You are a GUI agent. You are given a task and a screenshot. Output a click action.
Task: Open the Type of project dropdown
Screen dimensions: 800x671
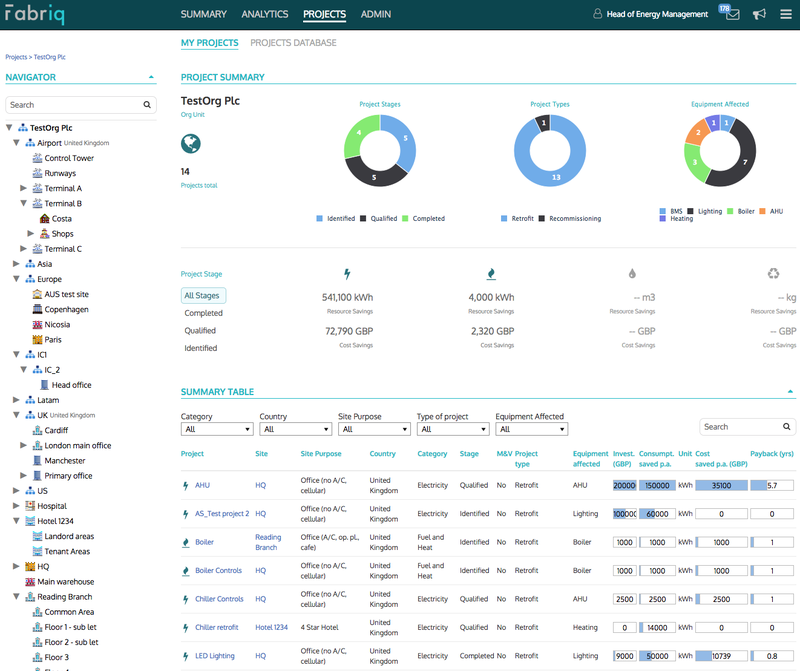pyautogui.click(x=453, y=429)
